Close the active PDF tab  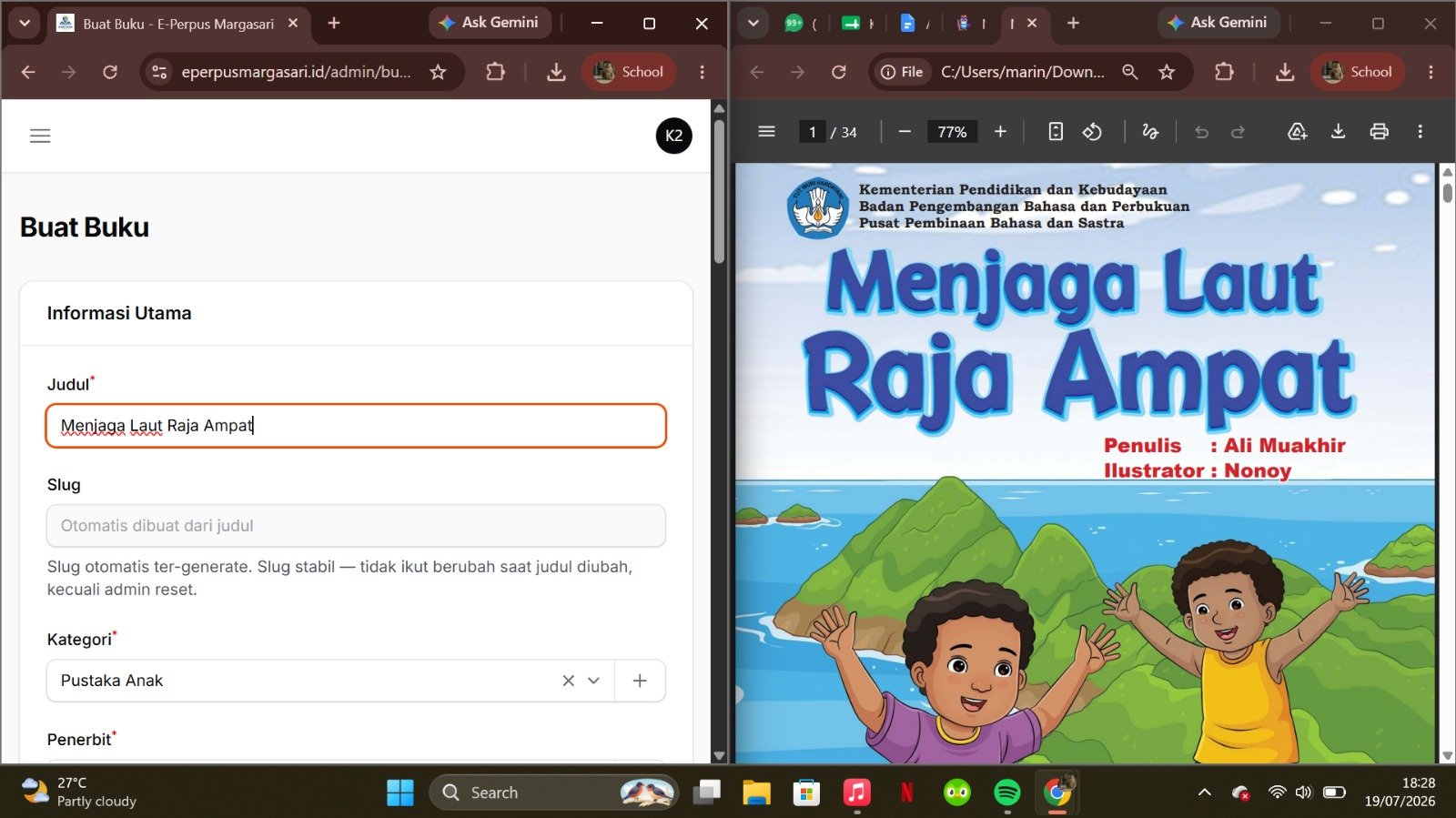[1032, 24]
